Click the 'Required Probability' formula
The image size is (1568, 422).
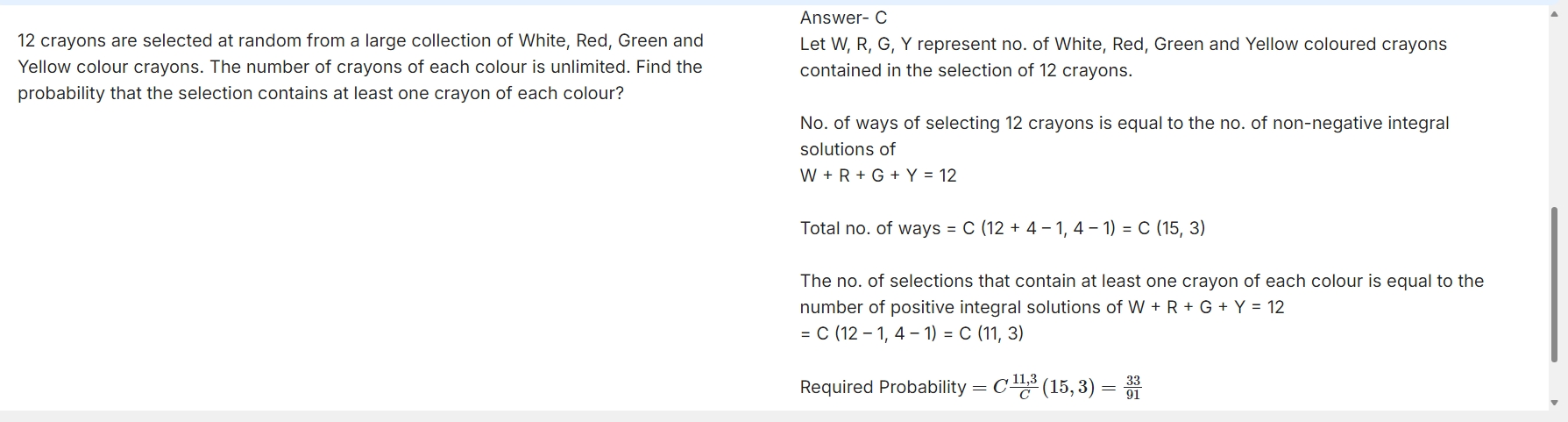971,386
